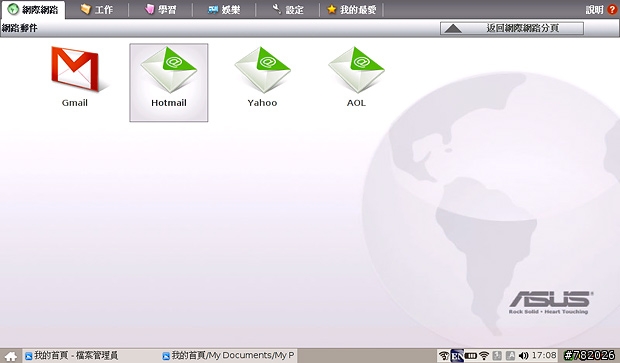Switch to 我的首頁/My Documents taskbar window
The image size is (620, 363).
point(229,355)
